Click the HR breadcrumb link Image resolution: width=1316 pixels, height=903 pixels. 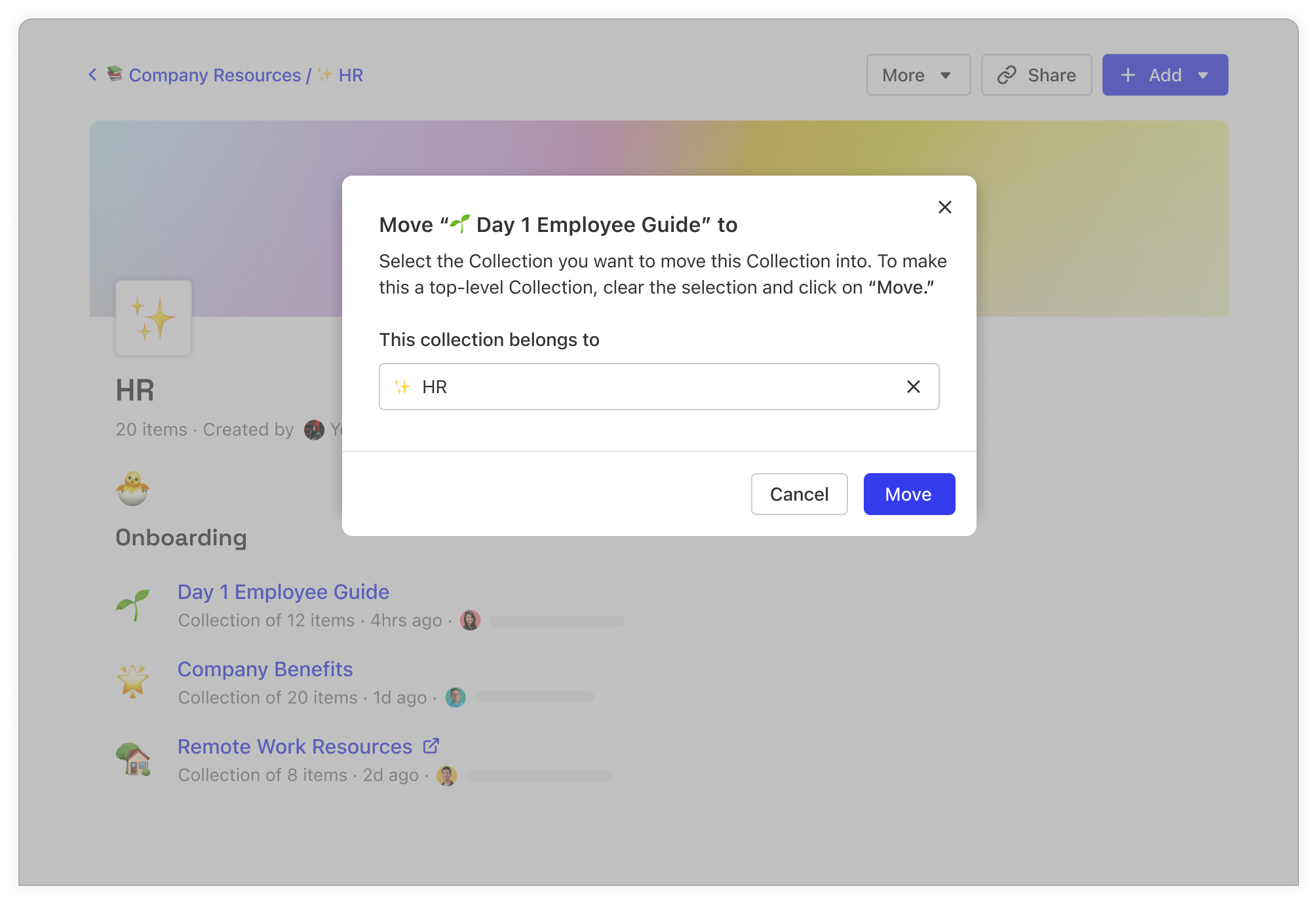(x=351, y=75)
